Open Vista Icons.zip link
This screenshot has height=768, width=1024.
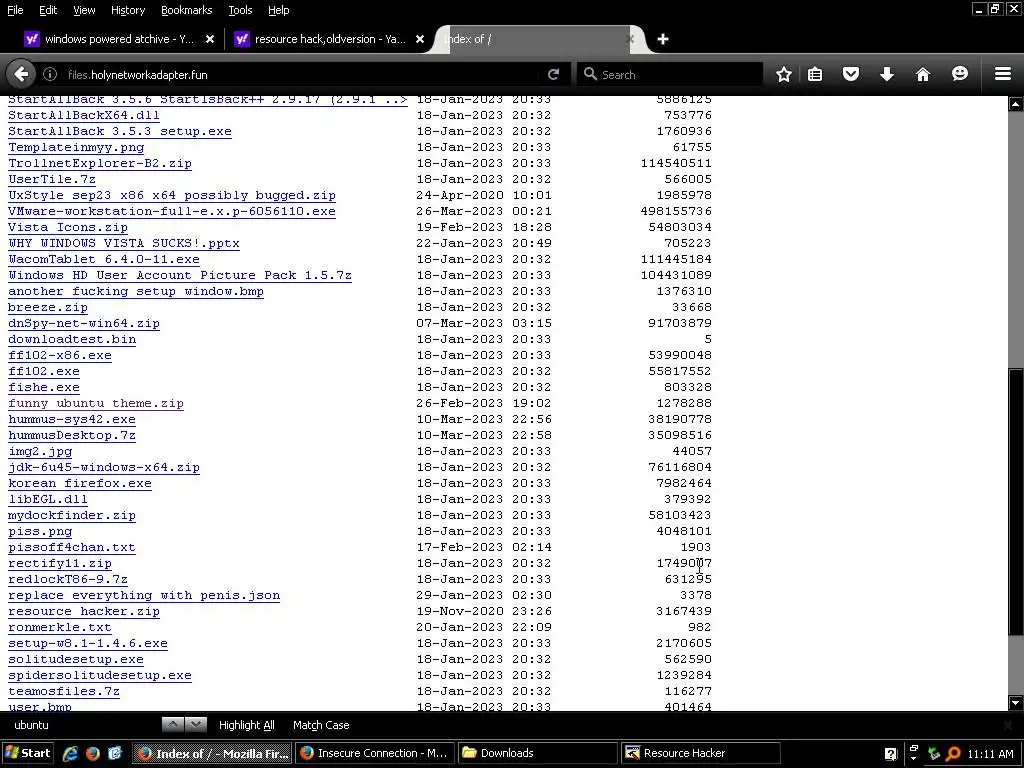[x=68, y=227]
